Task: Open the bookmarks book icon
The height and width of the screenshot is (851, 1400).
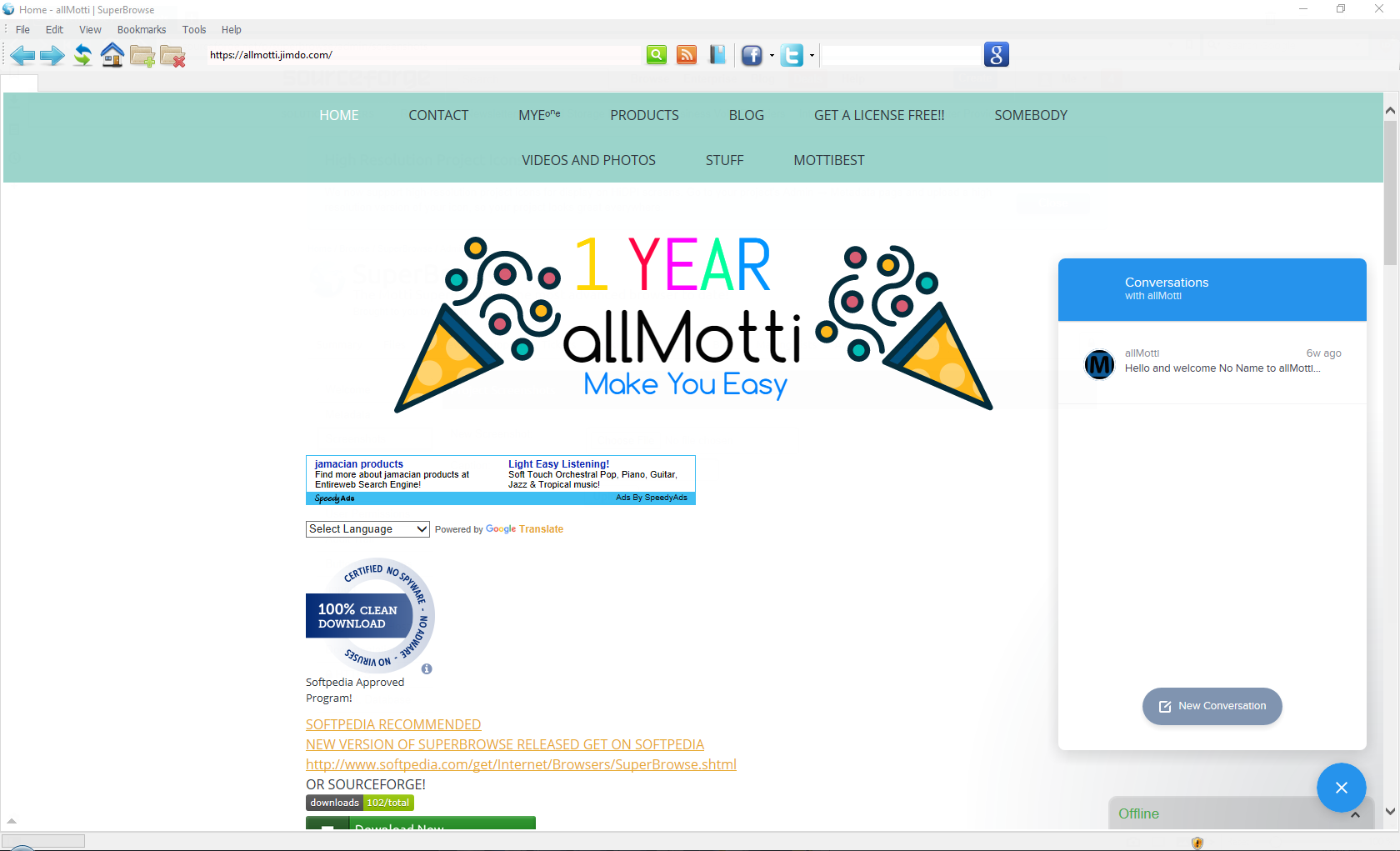Action: point(717,55)
